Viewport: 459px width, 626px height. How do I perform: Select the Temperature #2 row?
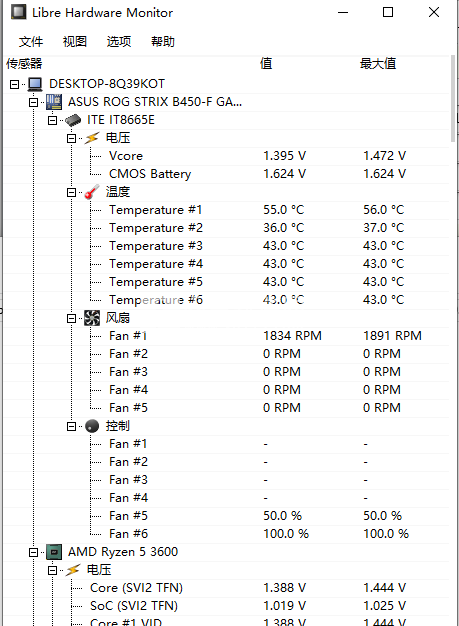click(x=227, y=228)
